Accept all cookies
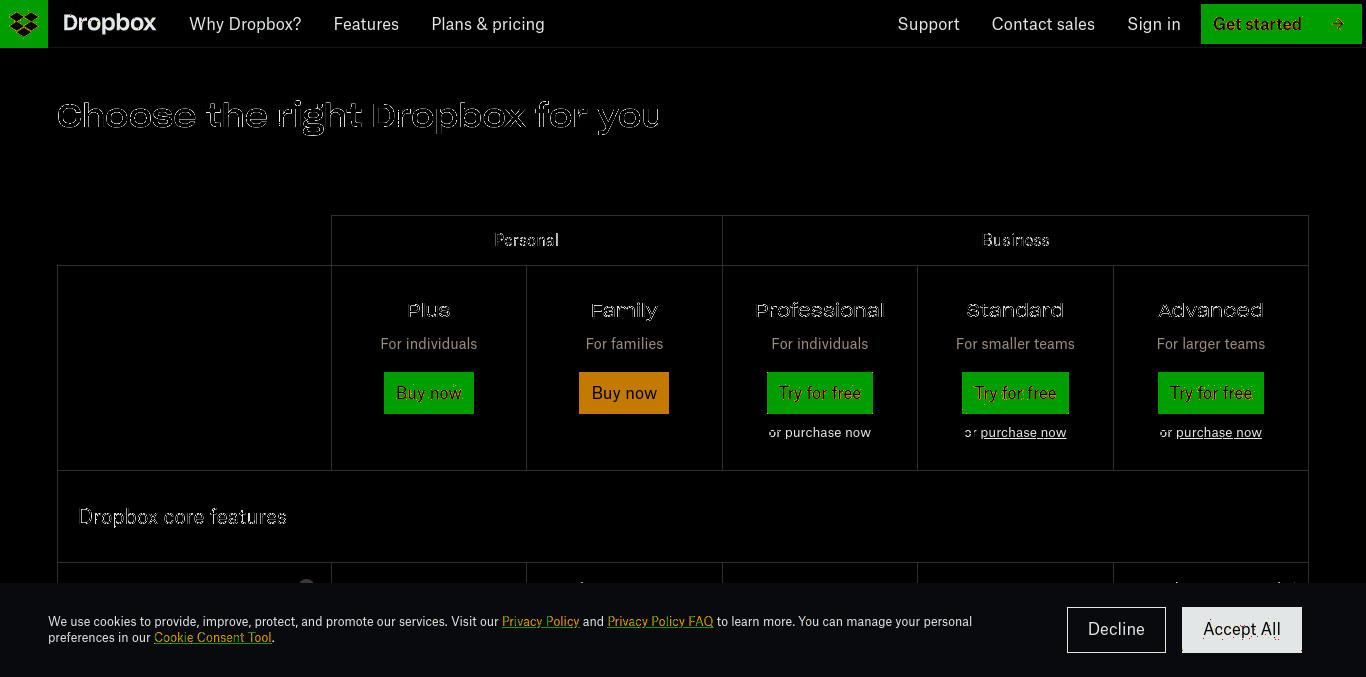The height and width of the screenshot is (677, 1366). click(x=1242, y=630)
